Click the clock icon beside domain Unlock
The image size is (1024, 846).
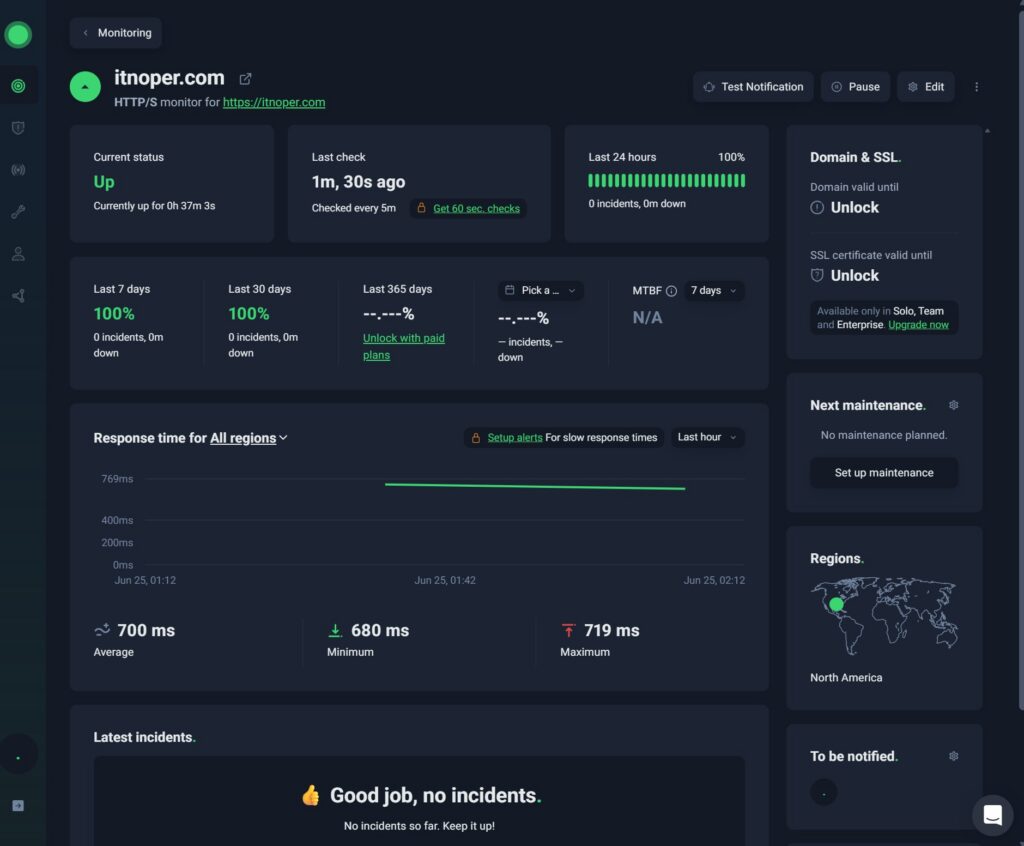817,208
